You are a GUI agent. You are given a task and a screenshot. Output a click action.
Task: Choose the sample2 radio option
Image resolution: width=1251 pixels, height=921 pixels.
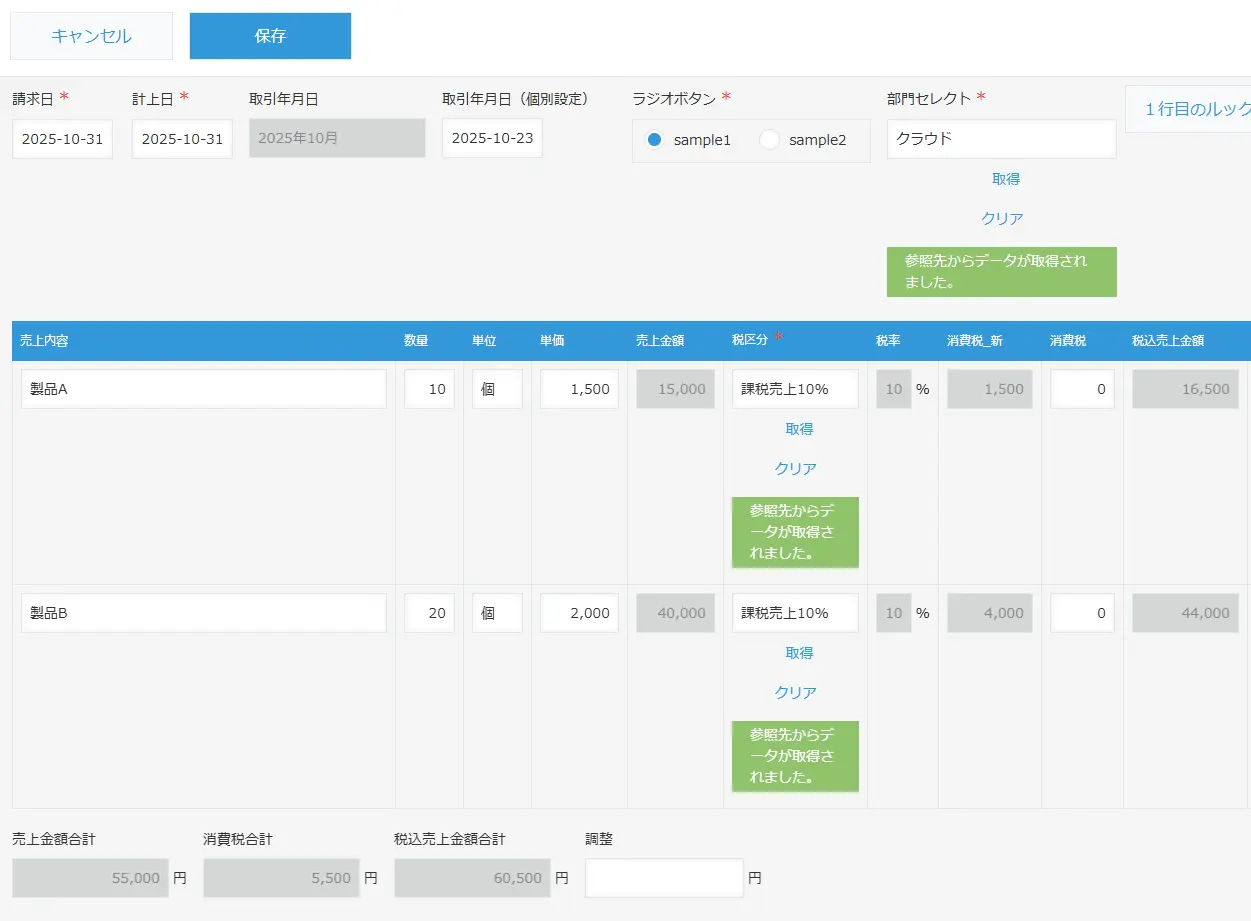point(770,140)
